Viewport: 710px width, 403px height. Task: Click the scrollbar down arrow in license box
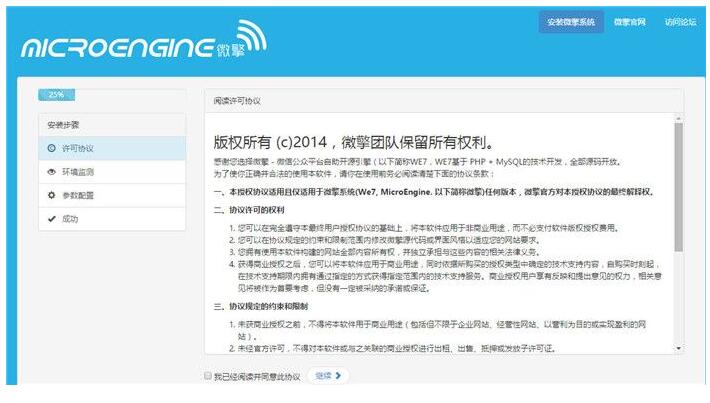coord(678,348)
